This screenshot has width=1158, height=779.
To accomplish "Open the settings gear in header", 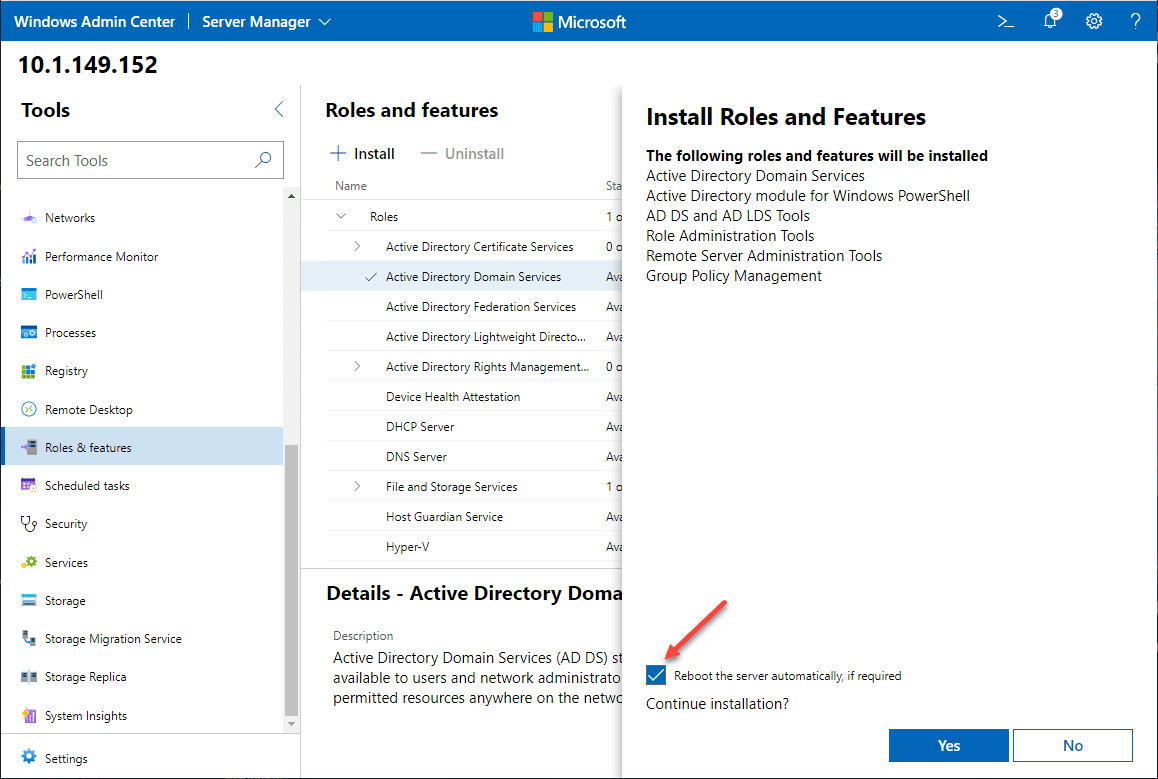I will click(1094, 21).
